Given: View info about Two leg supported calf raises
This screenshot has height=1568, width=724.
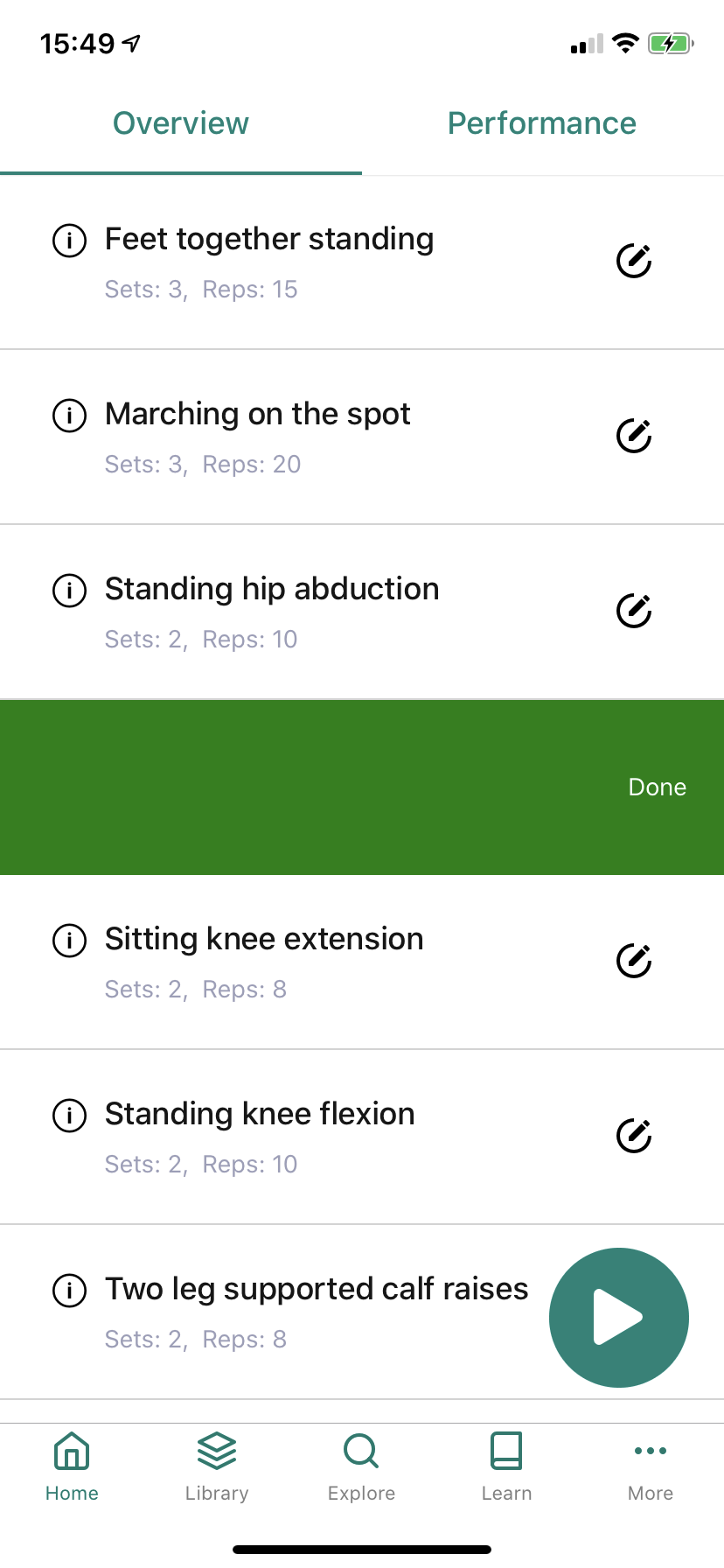Looking at the screenshot, I should click(69, 1291).
